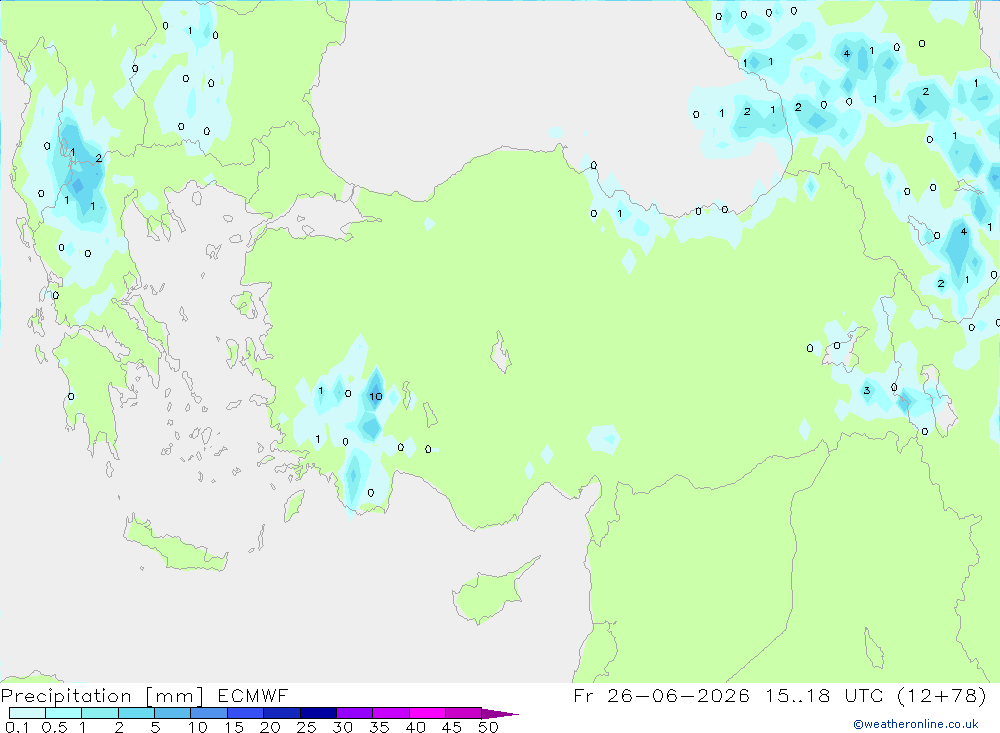Click the 'Precipitation [mm]' title text
1000x733 pixels.
pos(103,696)
